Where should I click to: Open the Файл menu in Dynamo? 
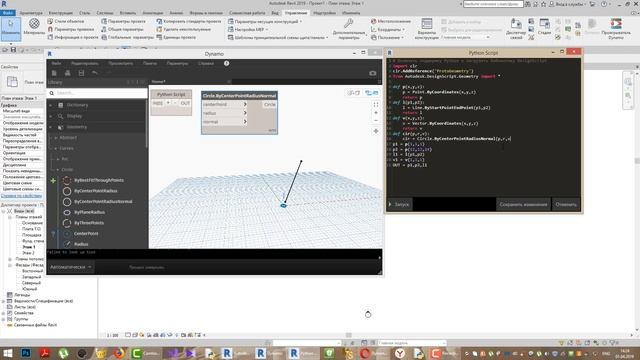point(57,64)
